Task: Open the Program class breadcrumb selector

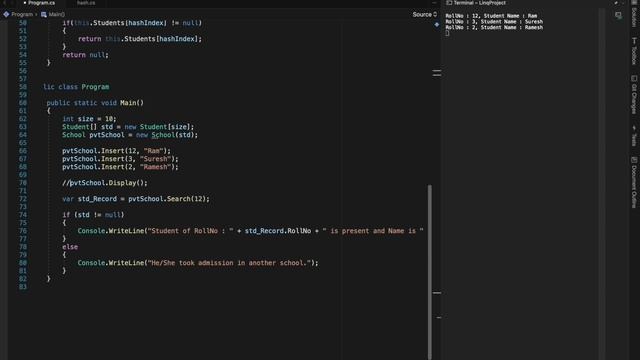Action: (22, 14)
